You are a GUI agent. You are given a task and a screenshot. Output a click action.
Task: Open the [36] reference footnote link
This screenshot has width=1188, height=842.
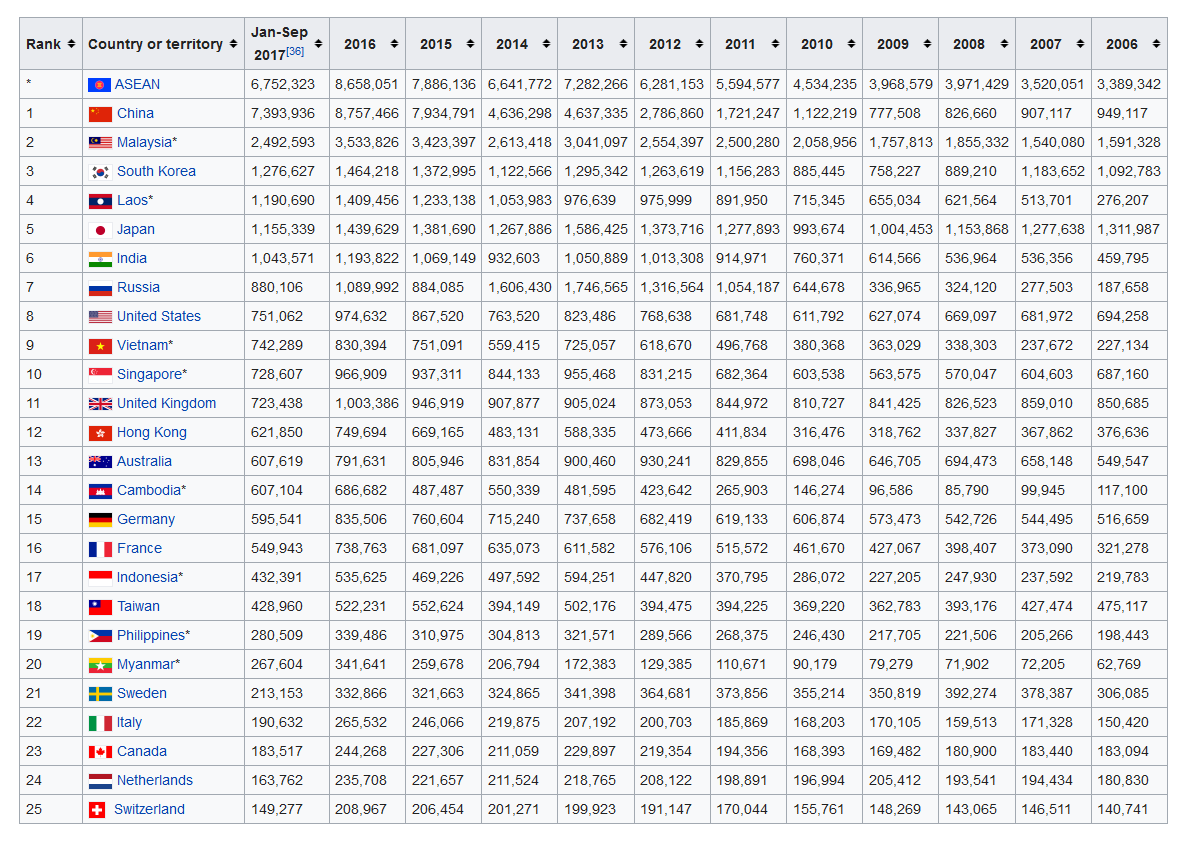click(295, 52)
